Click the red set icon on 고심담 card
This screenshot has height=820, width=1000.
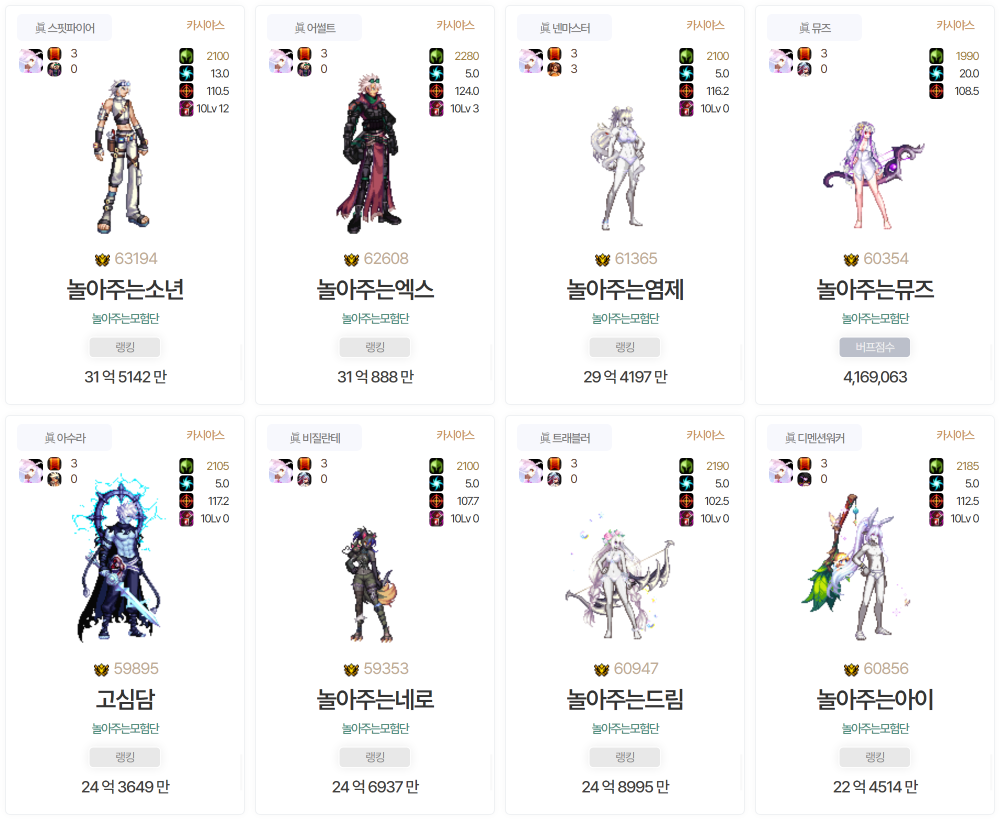click(55, 464)
